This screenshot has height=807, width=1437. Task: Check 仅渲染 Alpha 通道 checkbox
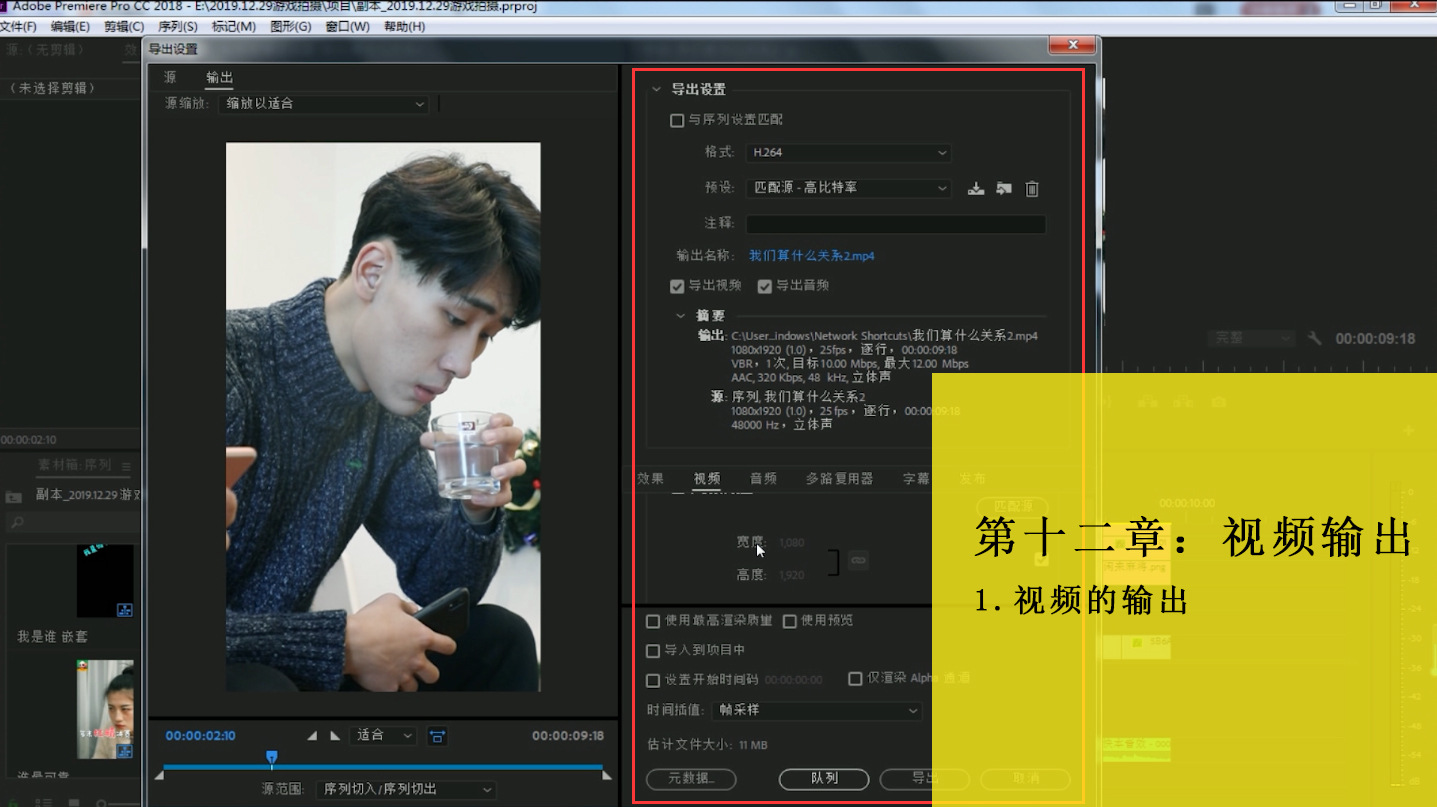[855, 678]
